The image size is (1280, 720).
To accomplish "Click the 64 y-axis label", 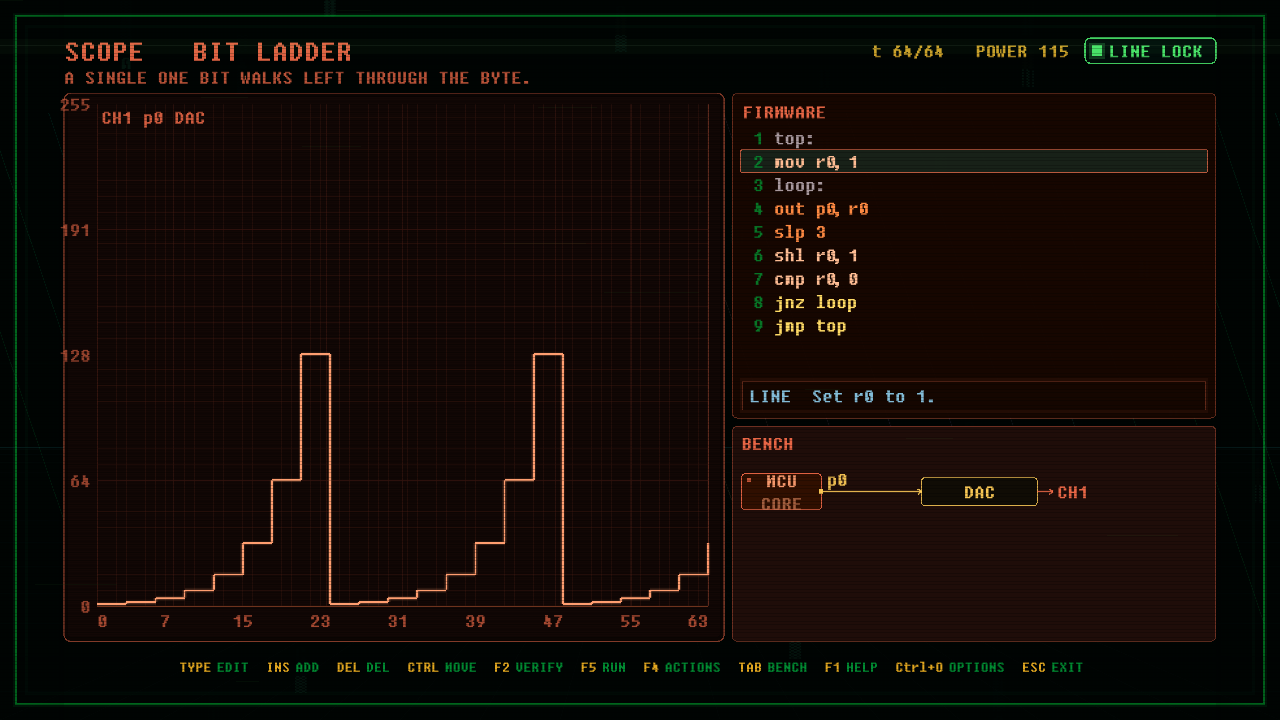I will 80,481.
